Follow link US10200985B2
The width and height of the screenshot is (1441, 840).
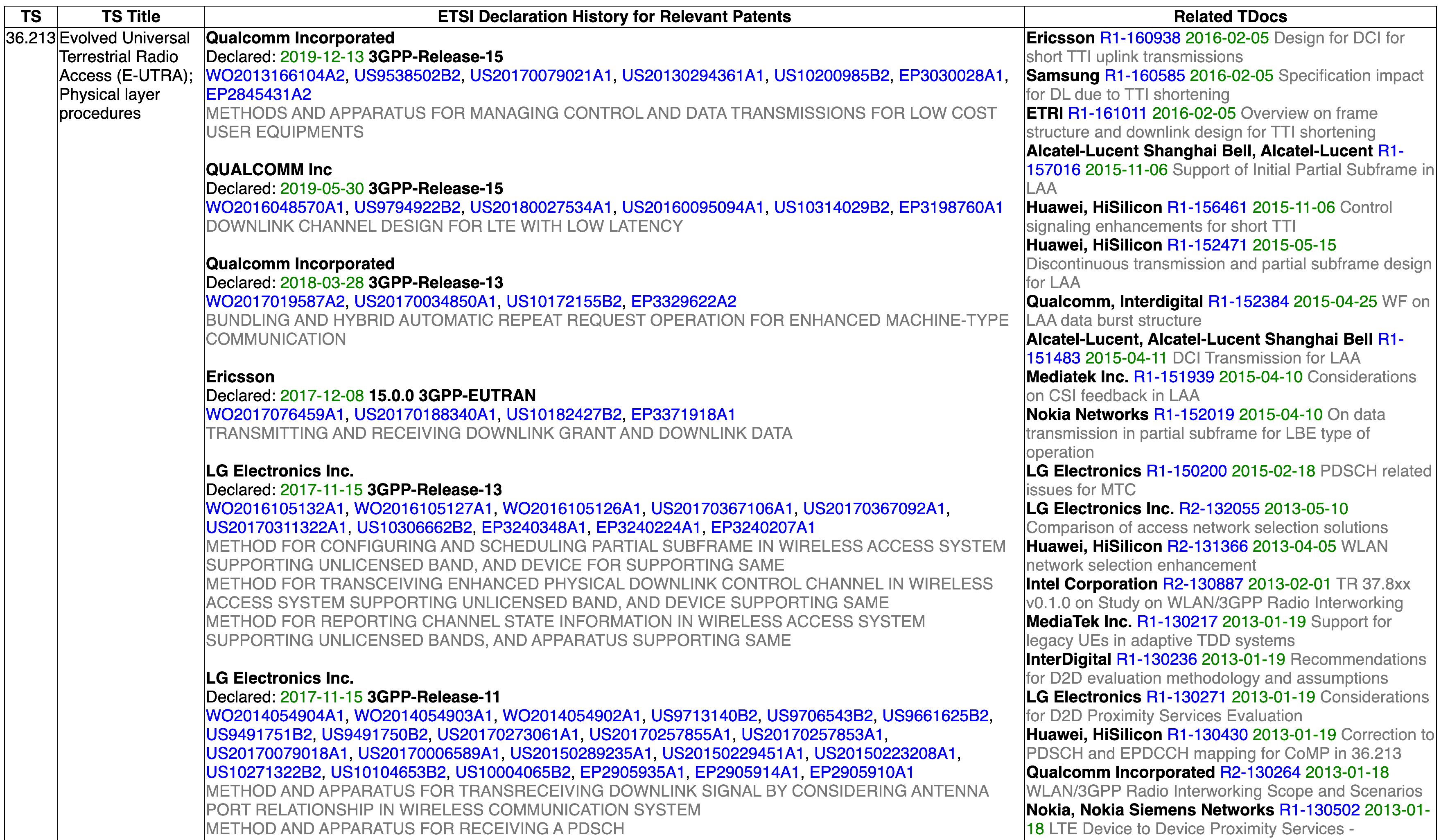(831, 75)
